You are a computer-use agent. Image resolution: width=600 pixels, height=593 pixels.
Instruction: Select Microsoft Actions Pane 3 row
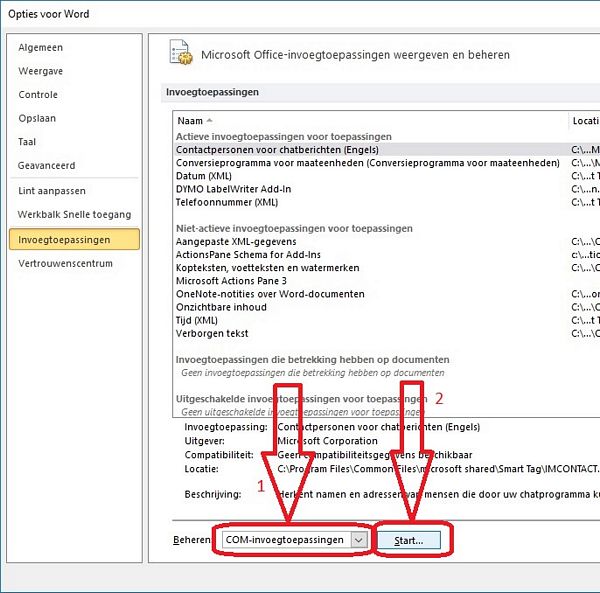[386, 281]
